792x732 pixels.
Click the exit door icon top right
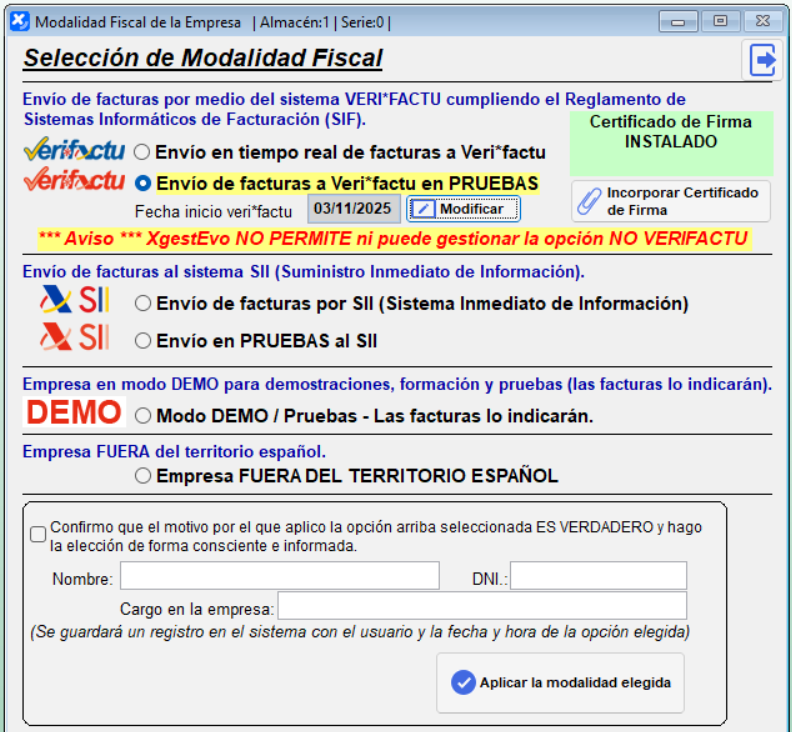[762, 60]
